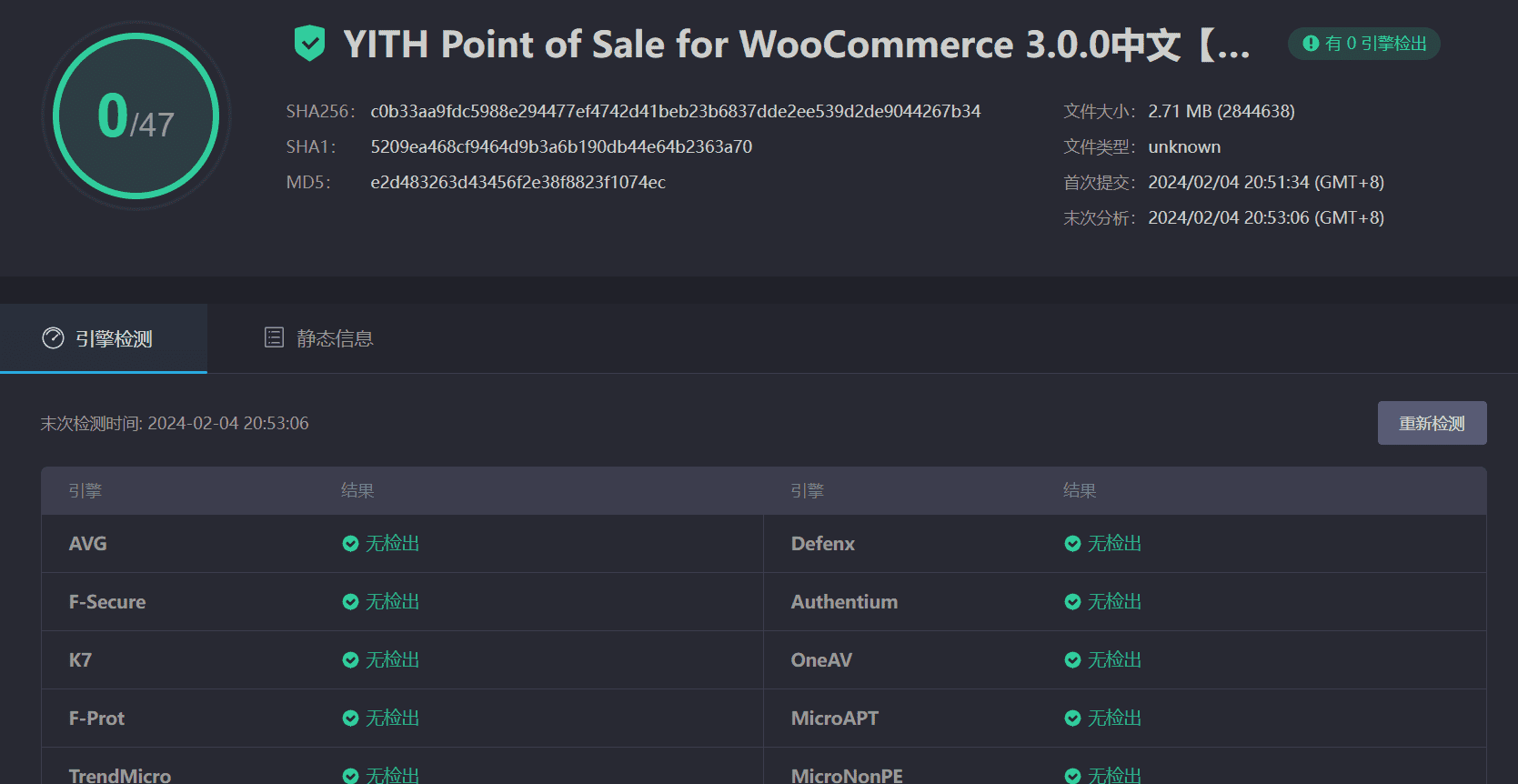Image resolution: width=1518 pixels, height=784 pixels.
Task: Click MicroNonPE green check result icon
Action: (x=1072, y=776)
